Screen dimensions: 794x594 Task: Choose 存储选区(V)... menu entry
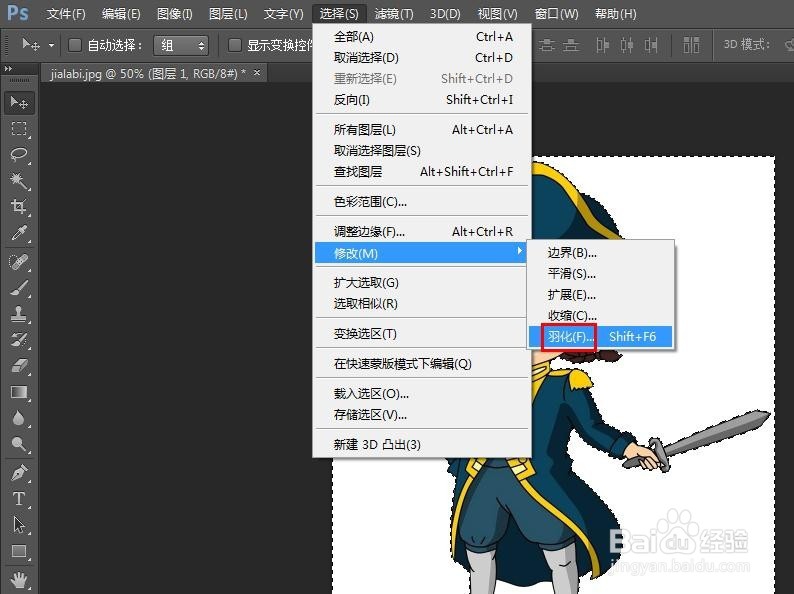tap(422, 415)
